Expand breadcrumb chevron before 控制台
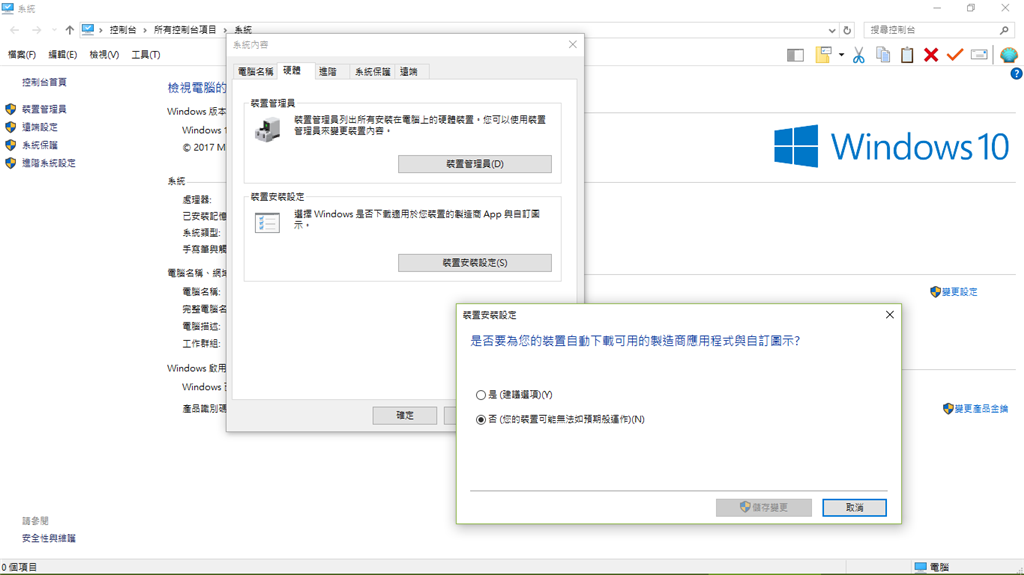 [101, 30]
